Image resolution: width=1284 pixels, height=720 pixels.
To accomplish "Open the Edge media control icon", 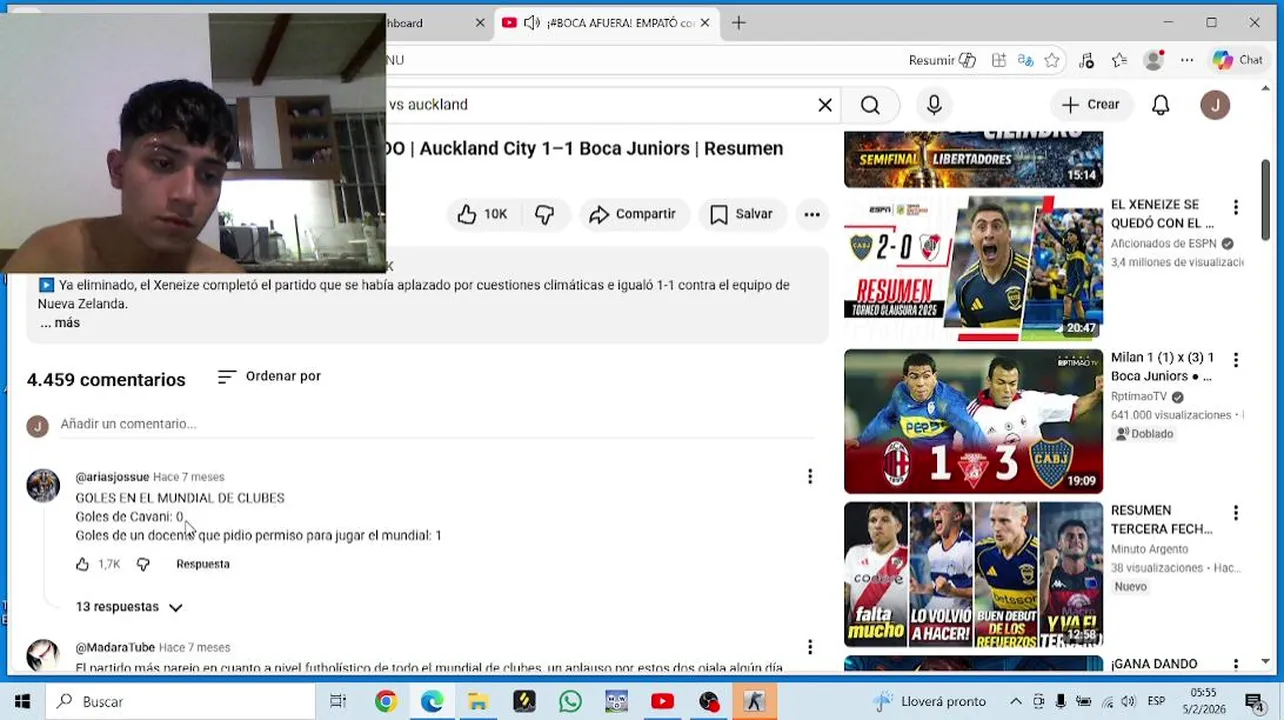I will [x=1087, y=60].
